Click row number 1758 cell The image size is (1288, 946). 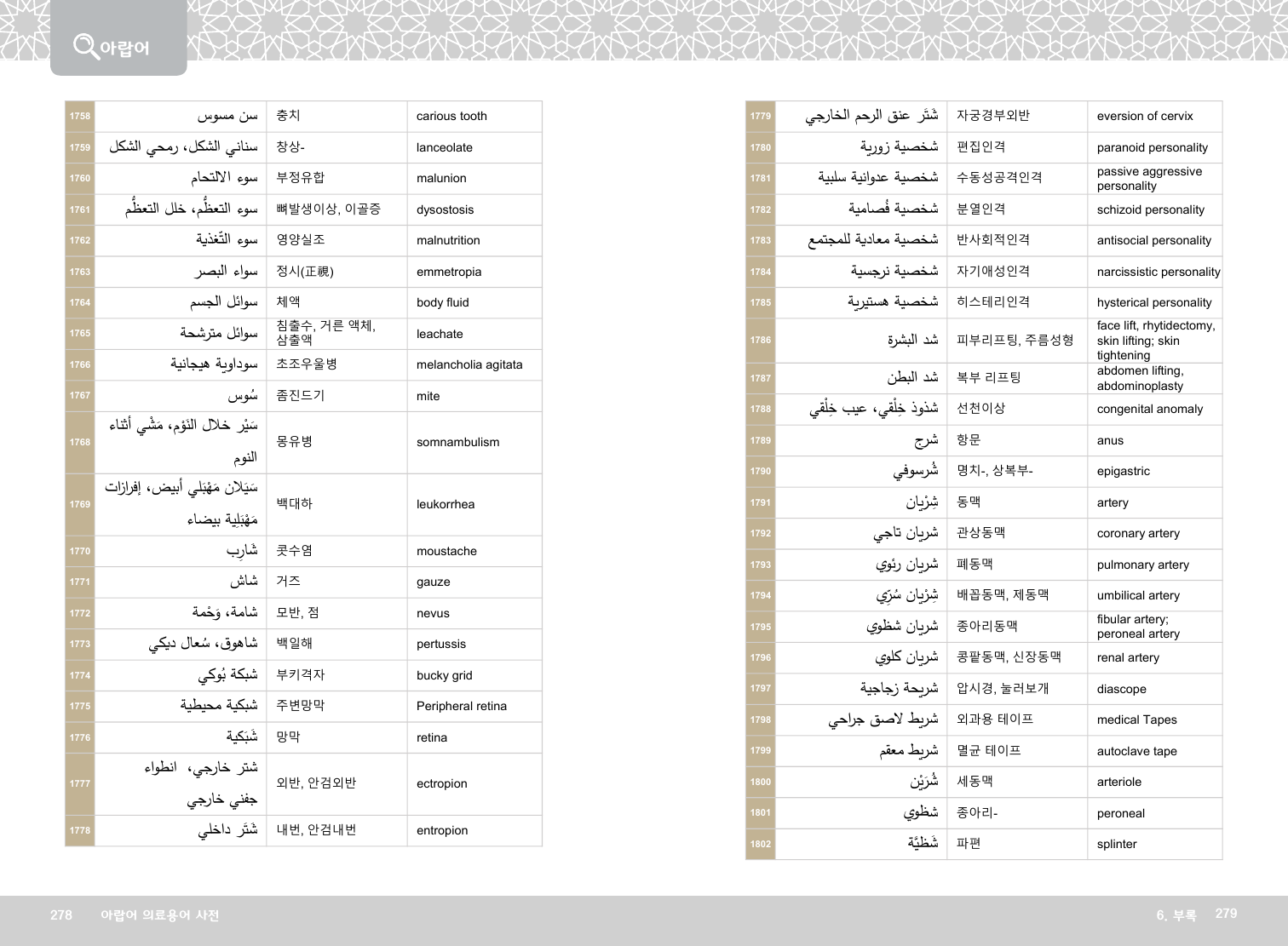(x=80, y=117)
